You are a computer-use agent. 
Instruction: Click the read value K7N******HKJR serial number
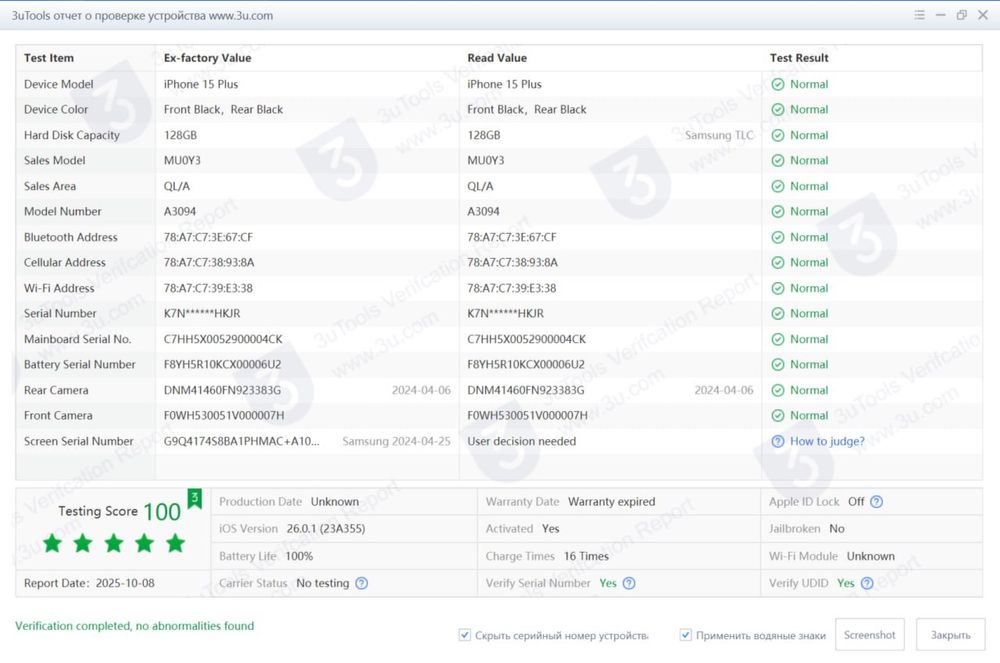(x=505, y=314)
